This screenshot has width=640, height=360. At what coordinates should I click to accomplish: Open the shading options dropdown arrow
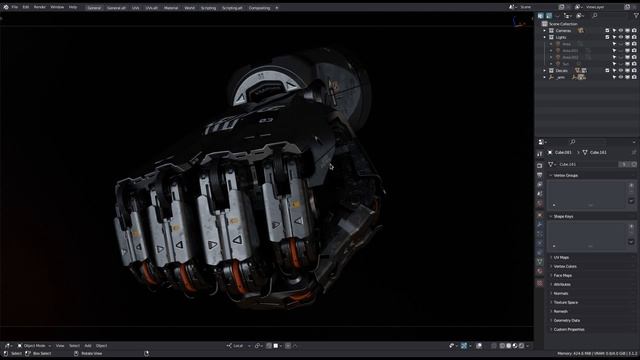coord(528,346)
